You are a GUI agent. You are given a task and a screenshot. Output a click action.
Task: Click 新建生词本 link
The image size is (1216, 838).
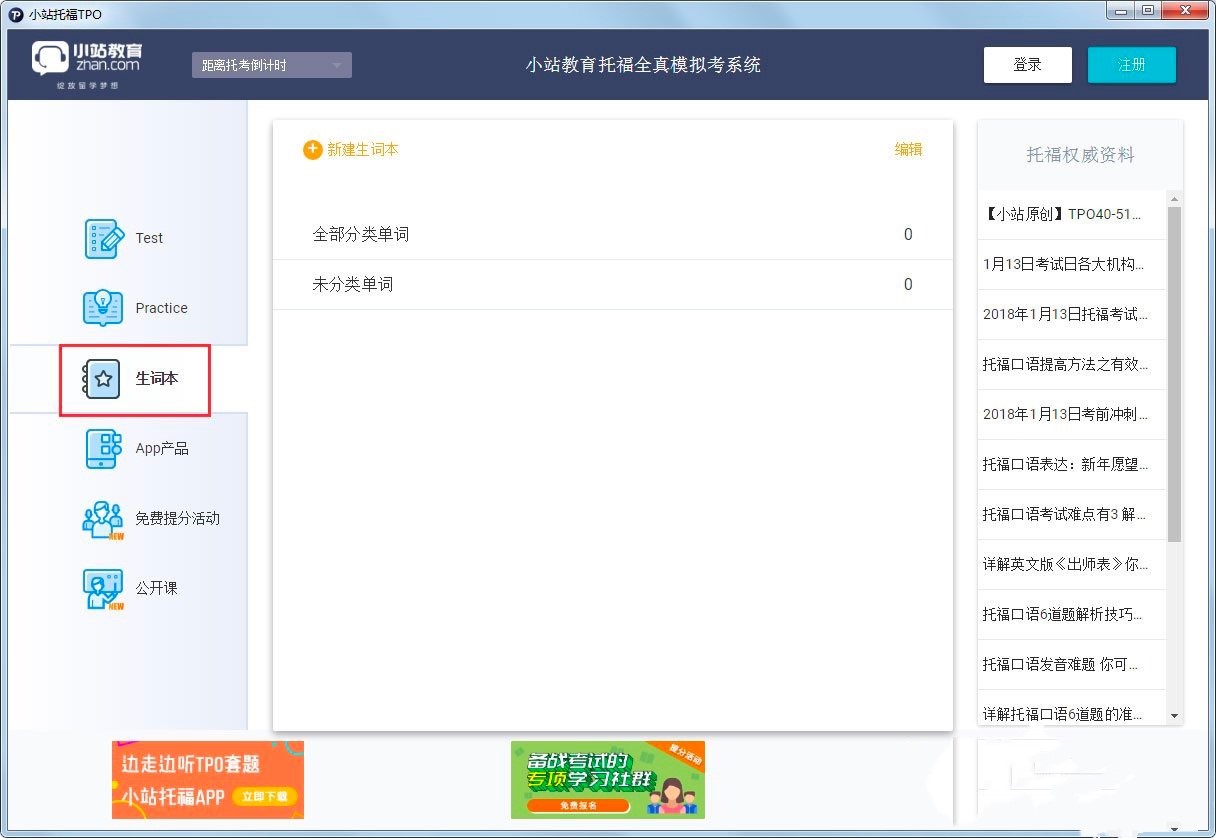[363, 149]
